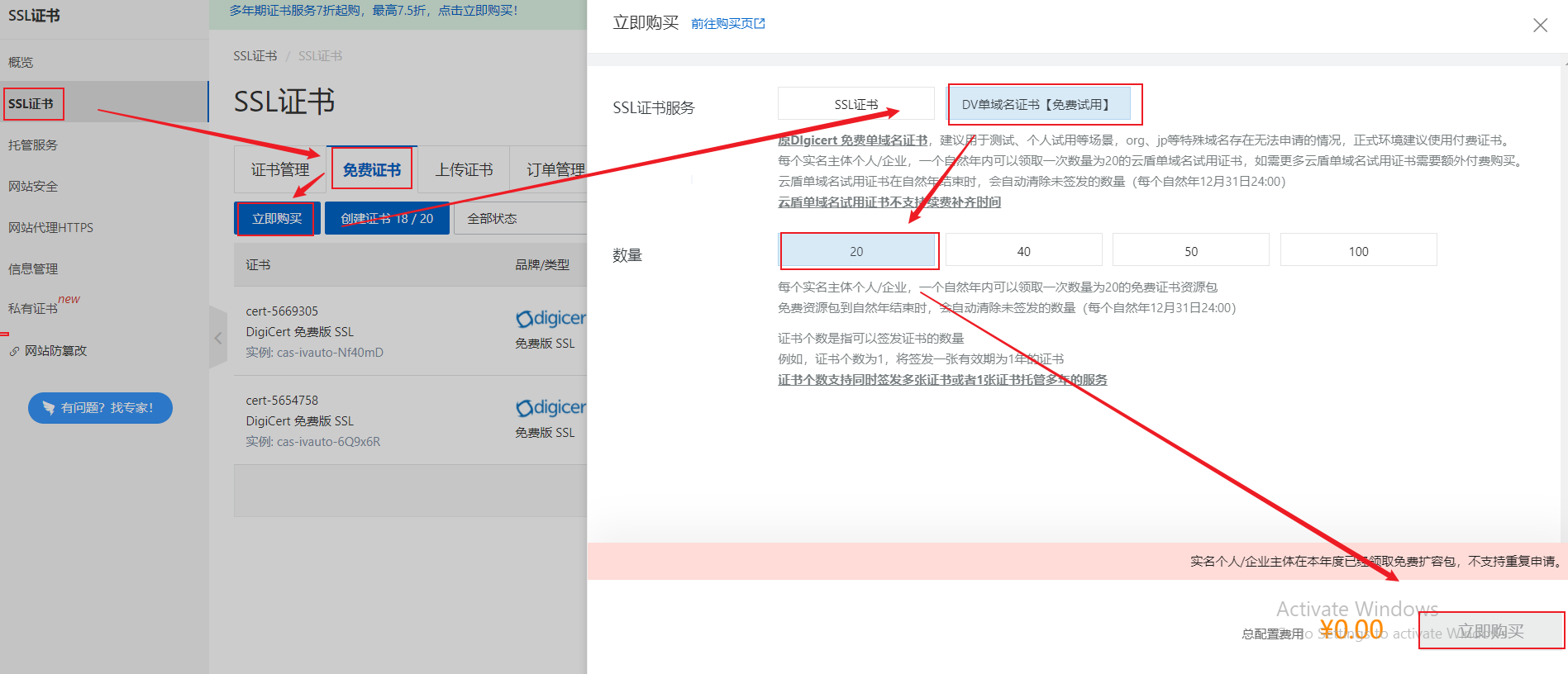Switch to 免费证书 tab

click(x=372, y=170)
